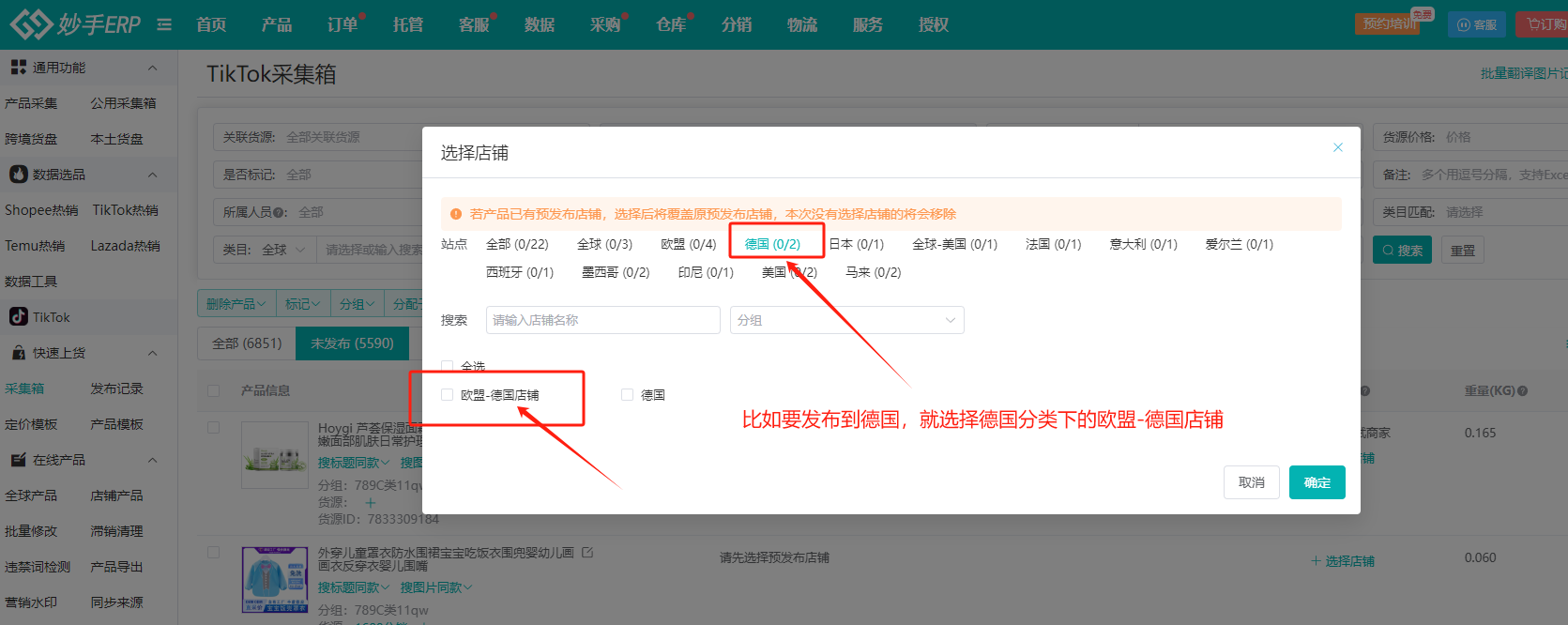Image resolution: width=1568 pixels, height=625 pixels.
Task: Open the 仓库 top menu
Action: (x=671, y=24)
